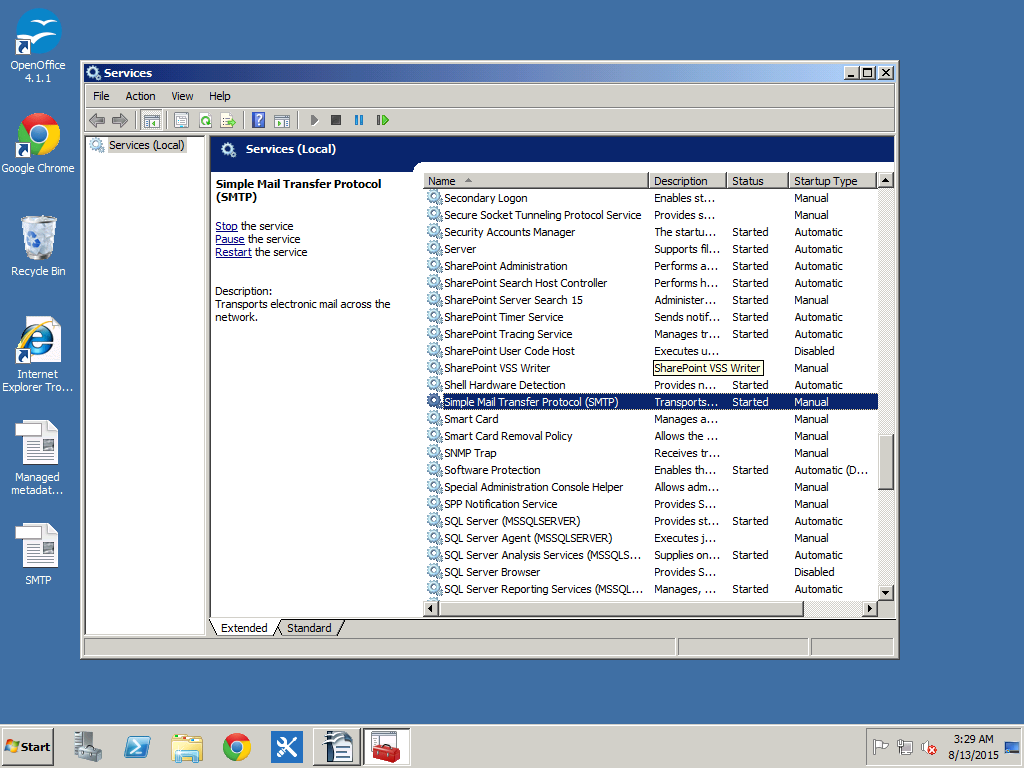The image size is (1024, 768).
Task: Select the SQL Server Browser service
Action: pos(492,572)
